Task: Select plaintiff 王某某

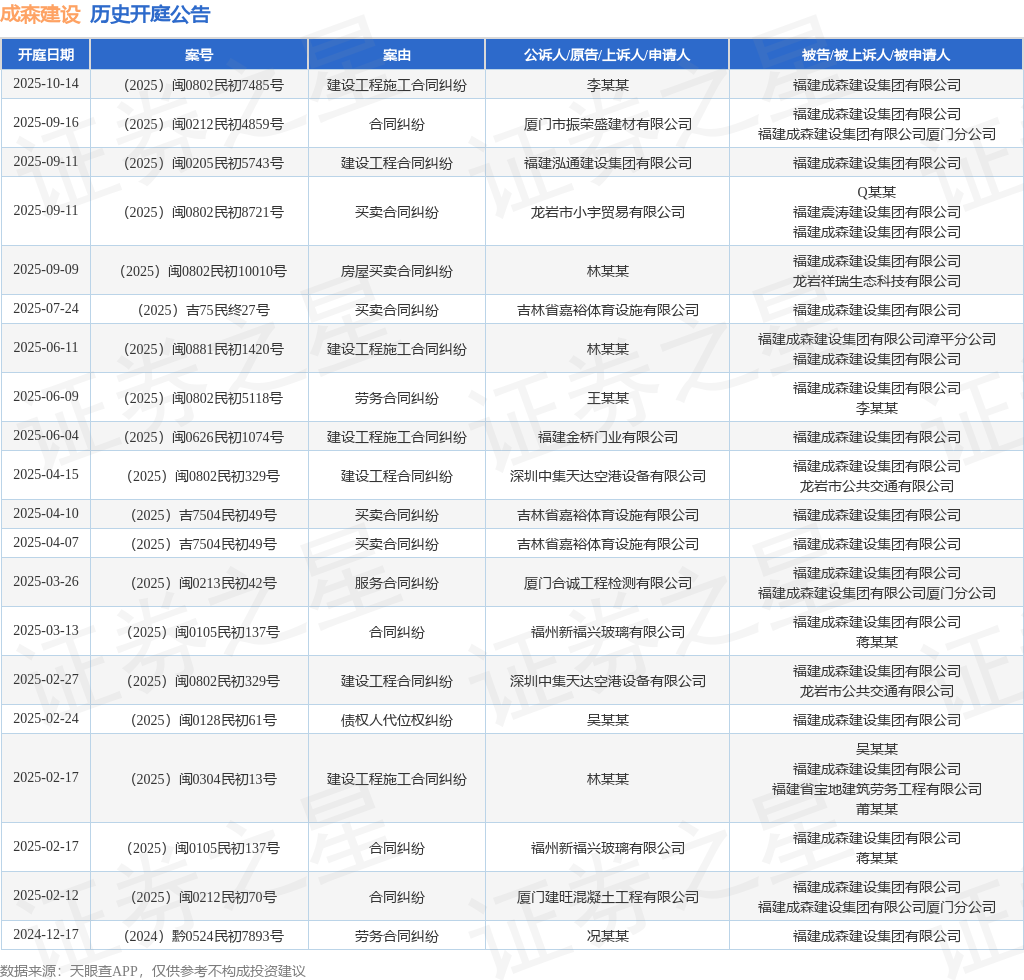Action: point(607,398)
